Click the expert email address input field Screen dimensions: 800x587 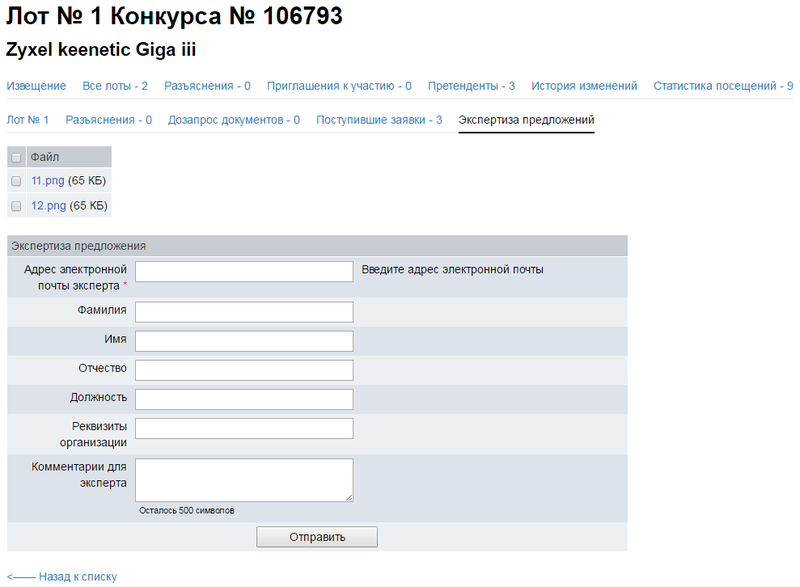[x=244, y=272]
